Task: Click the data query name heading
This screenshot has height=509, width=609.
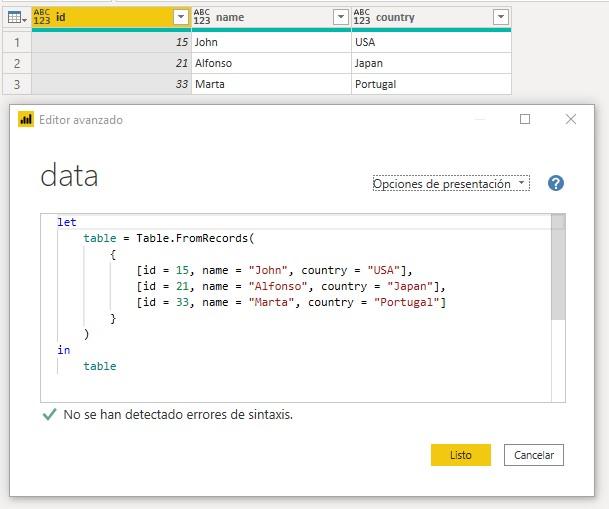Action: click(x=69, y=176)
